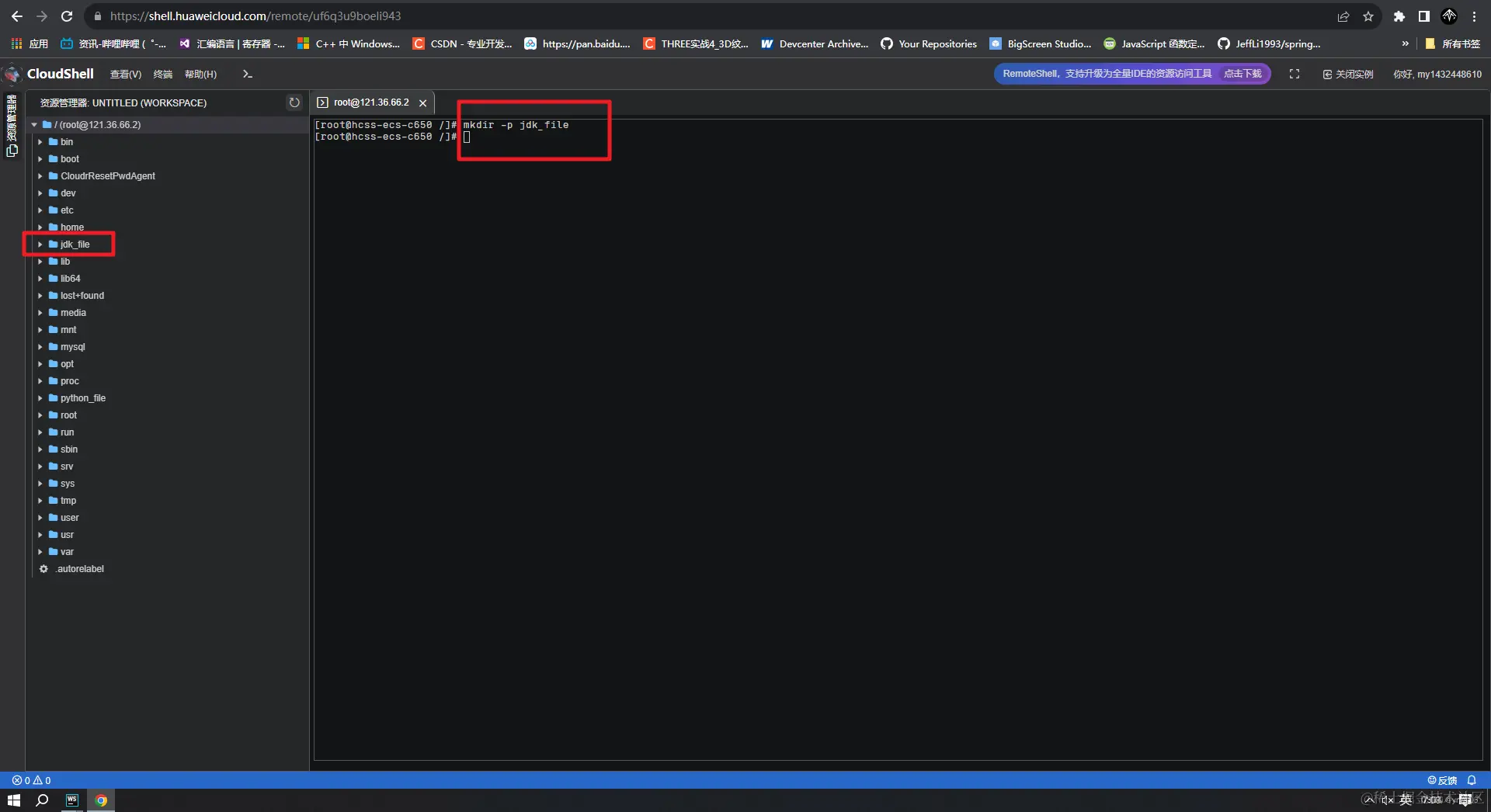The width and height of the screenshot is (1491, 812).
Task: Close the root@121.36.66.2 terminal tab
Action: [x=422, y=102]
